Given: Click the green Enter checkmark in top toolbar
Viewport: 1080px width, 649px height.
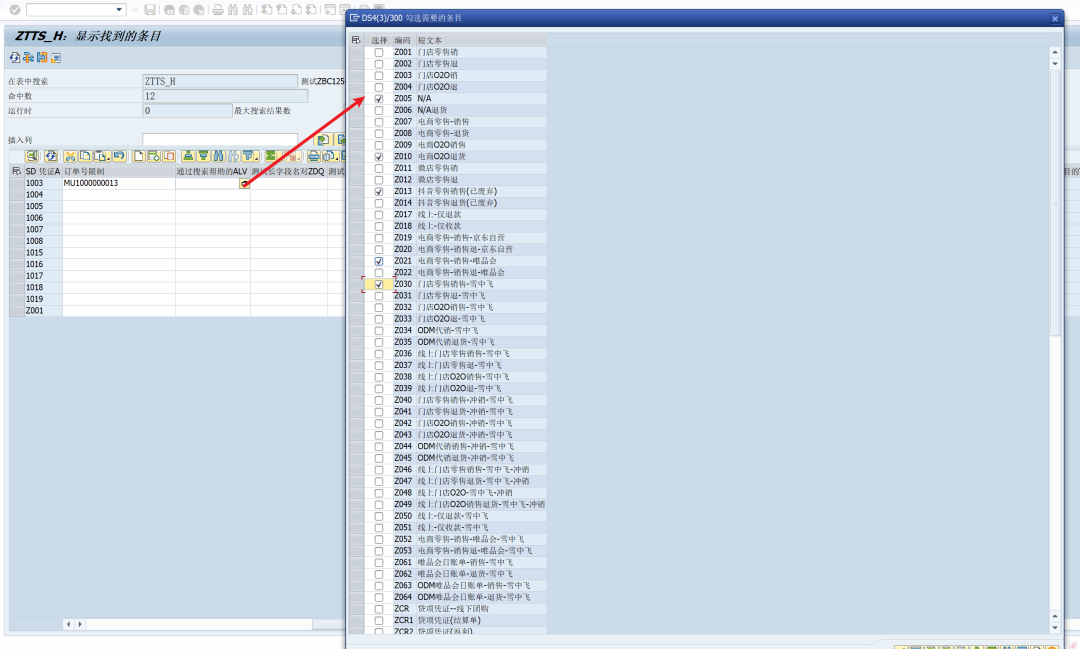Looking at the screenshot, I should click(x=15, y=10).
